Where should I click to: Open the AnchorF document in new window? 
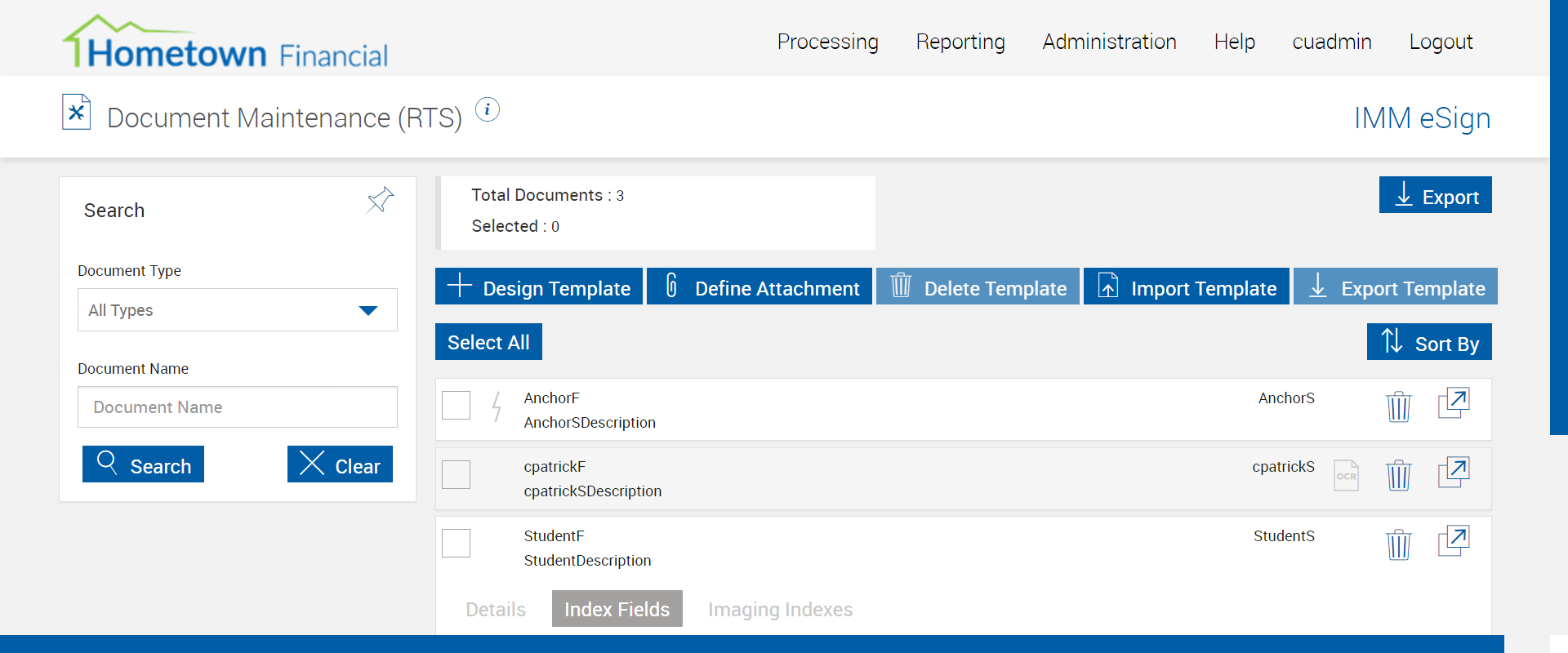pos(1453,403)
